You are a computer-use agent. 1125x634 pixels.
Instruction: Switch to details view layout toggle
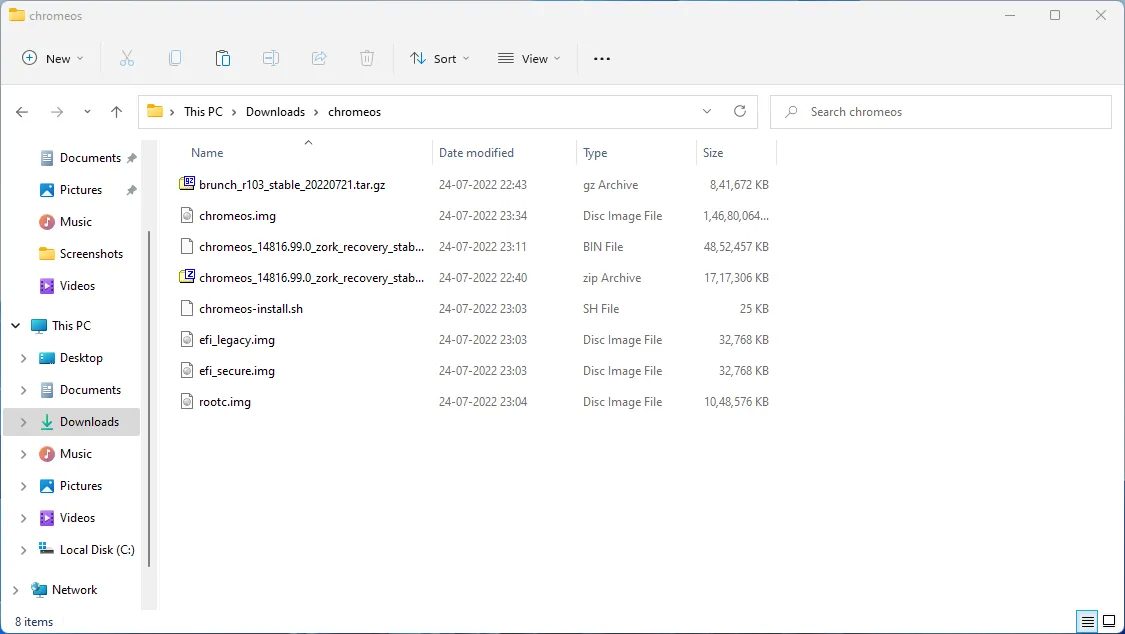[1086, 621]
